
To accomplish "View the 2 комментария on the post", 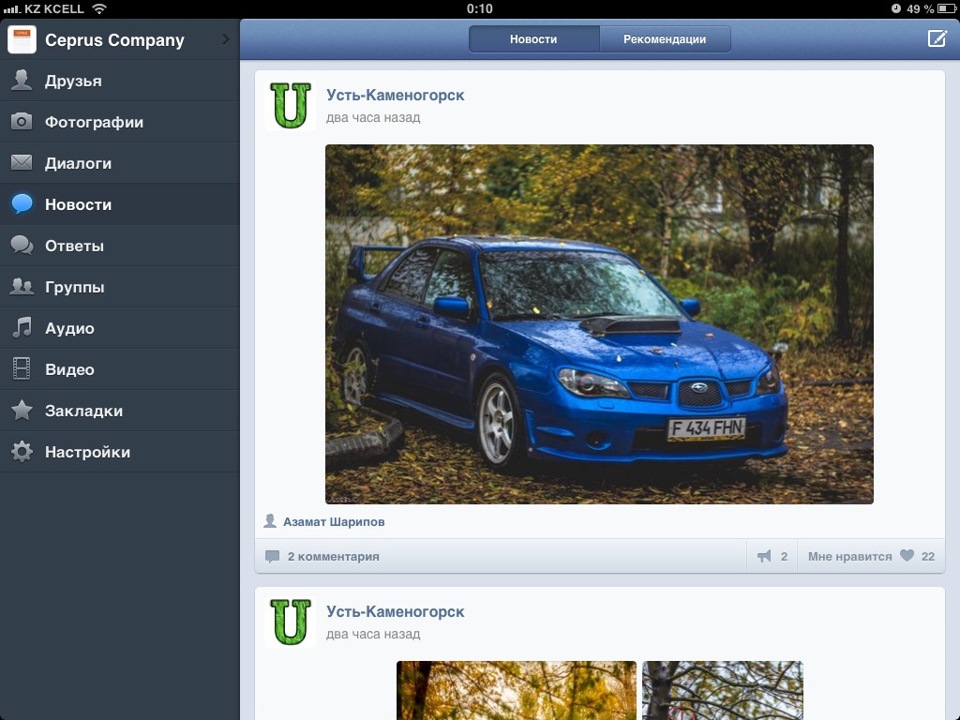I will [320, 555].
